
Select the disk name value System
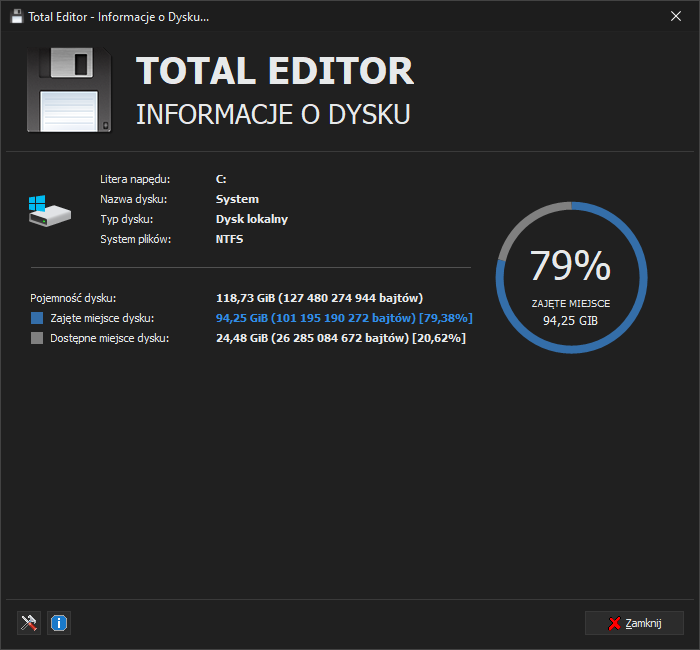click(237, 199)
